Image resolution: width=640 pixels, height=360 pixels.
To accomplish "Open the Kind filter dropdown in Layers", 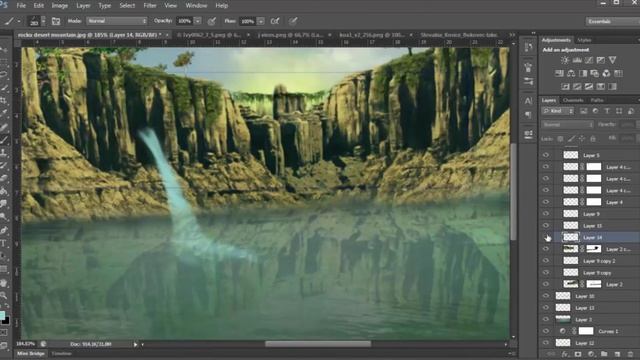I will [x=558, y=111].
